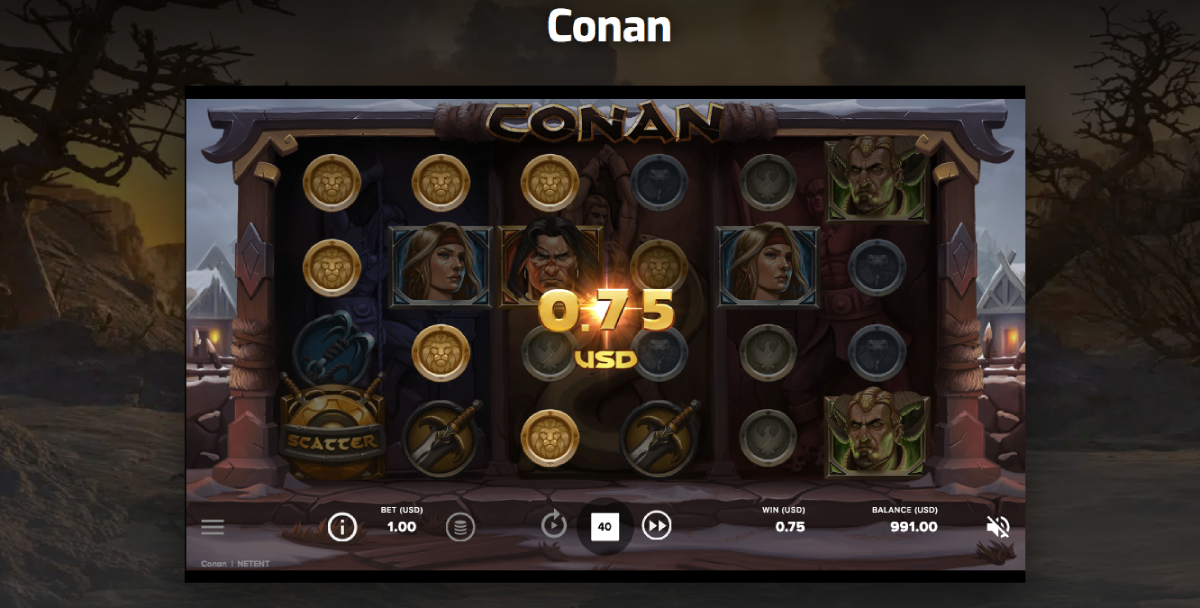Click the woman portrait on fifth reel

pyautogui.click(x=768, y=264)
